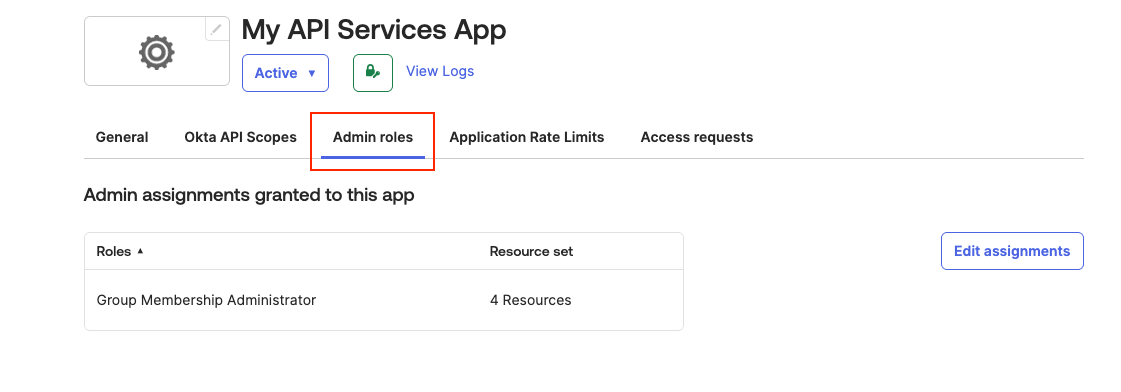The width and height of the screenshot is (1121, 392).
Task: Sort by the Roles column header
Action: (119, 252)
